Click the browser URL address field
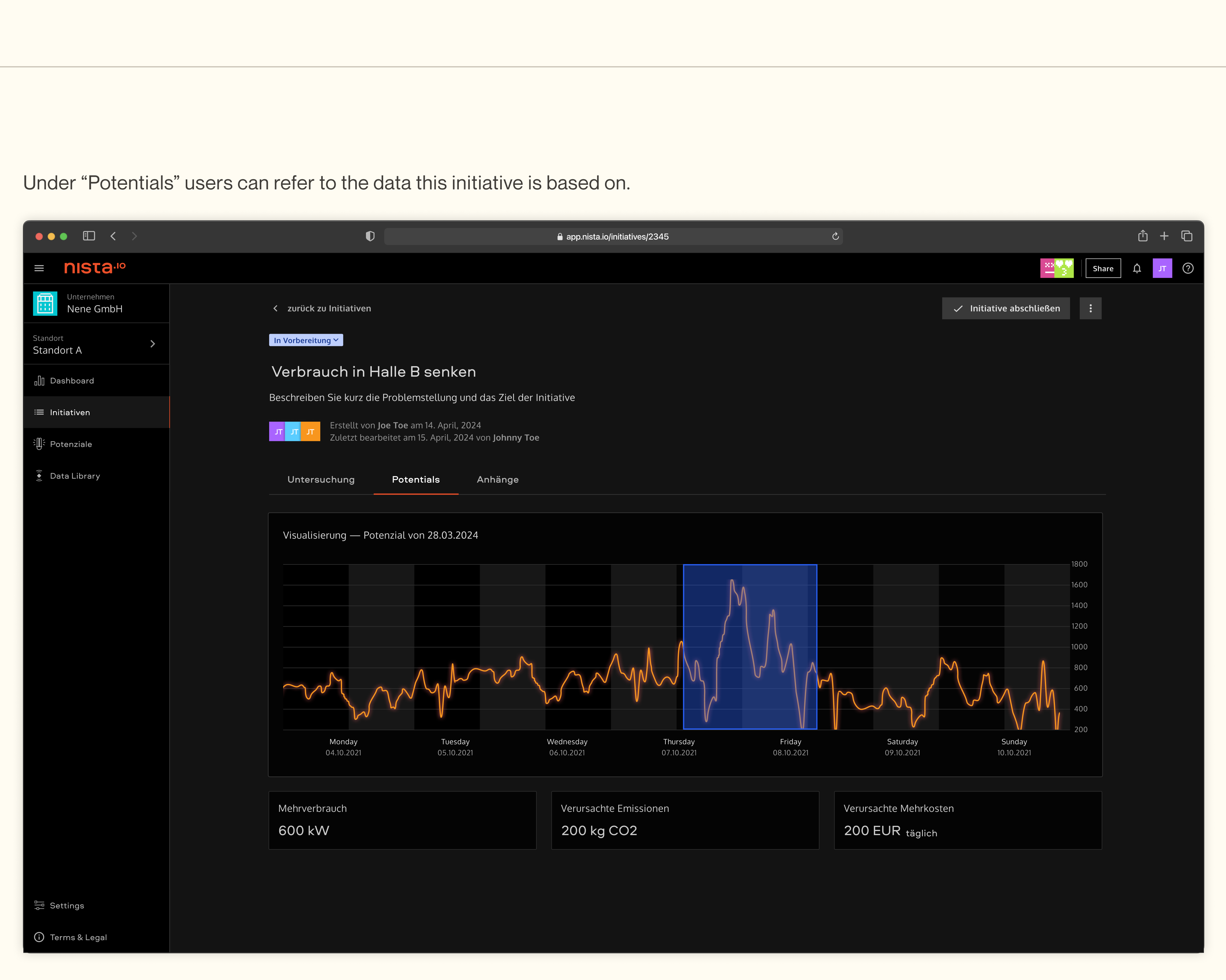This screenshot has height=980, width=1226. (x=613, y=237)
